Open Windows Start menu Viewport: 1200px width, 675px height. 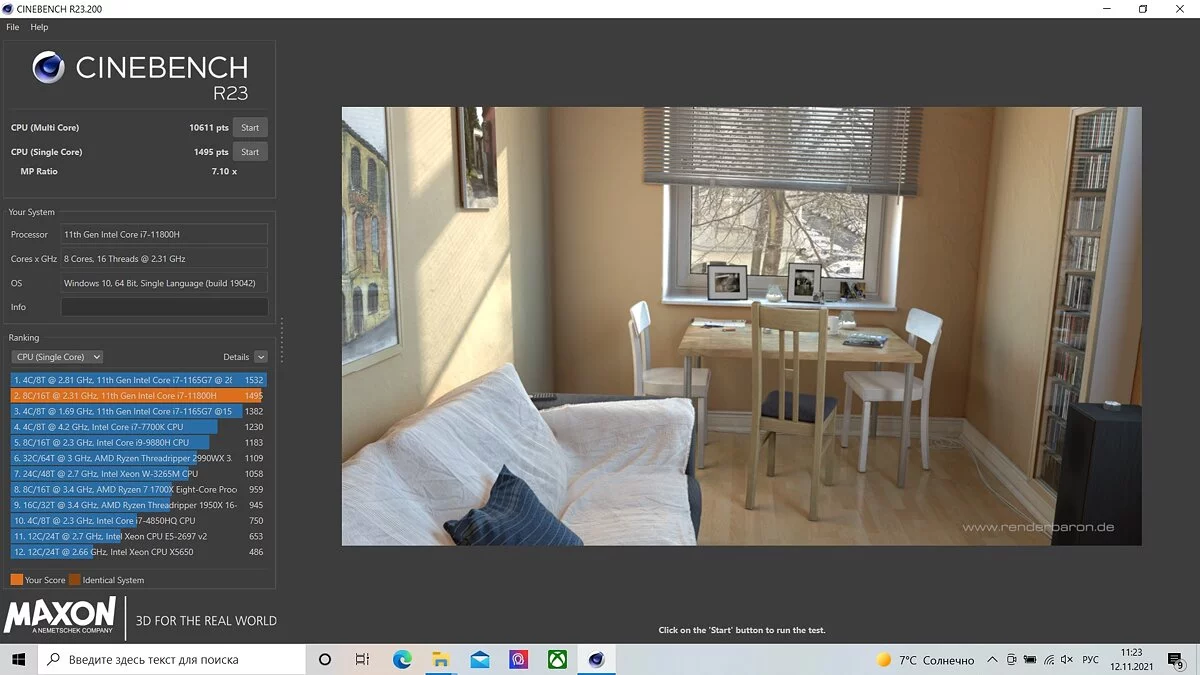click(19, 660)
